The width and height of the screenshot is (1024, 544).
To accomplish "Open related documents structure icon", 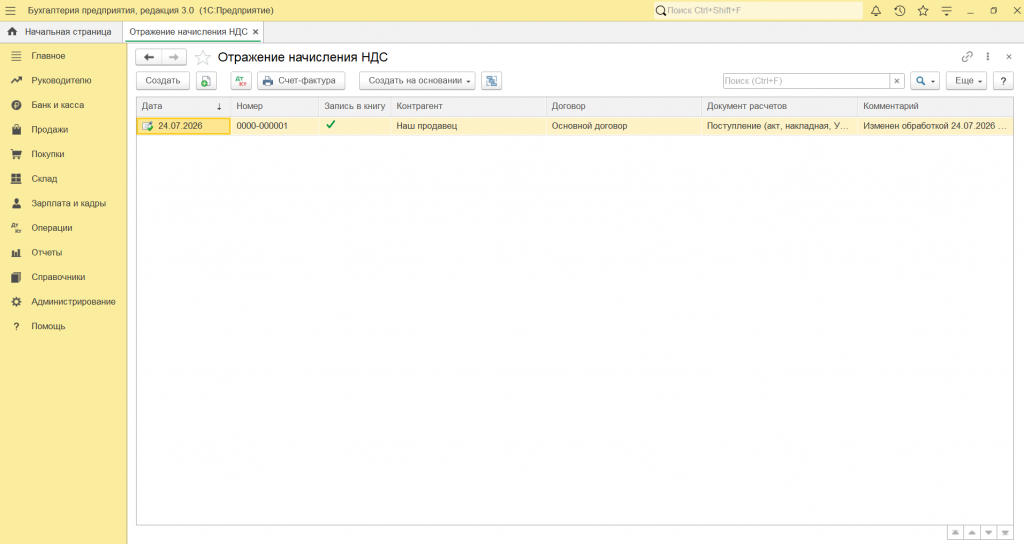I will (x=492, y=81).
